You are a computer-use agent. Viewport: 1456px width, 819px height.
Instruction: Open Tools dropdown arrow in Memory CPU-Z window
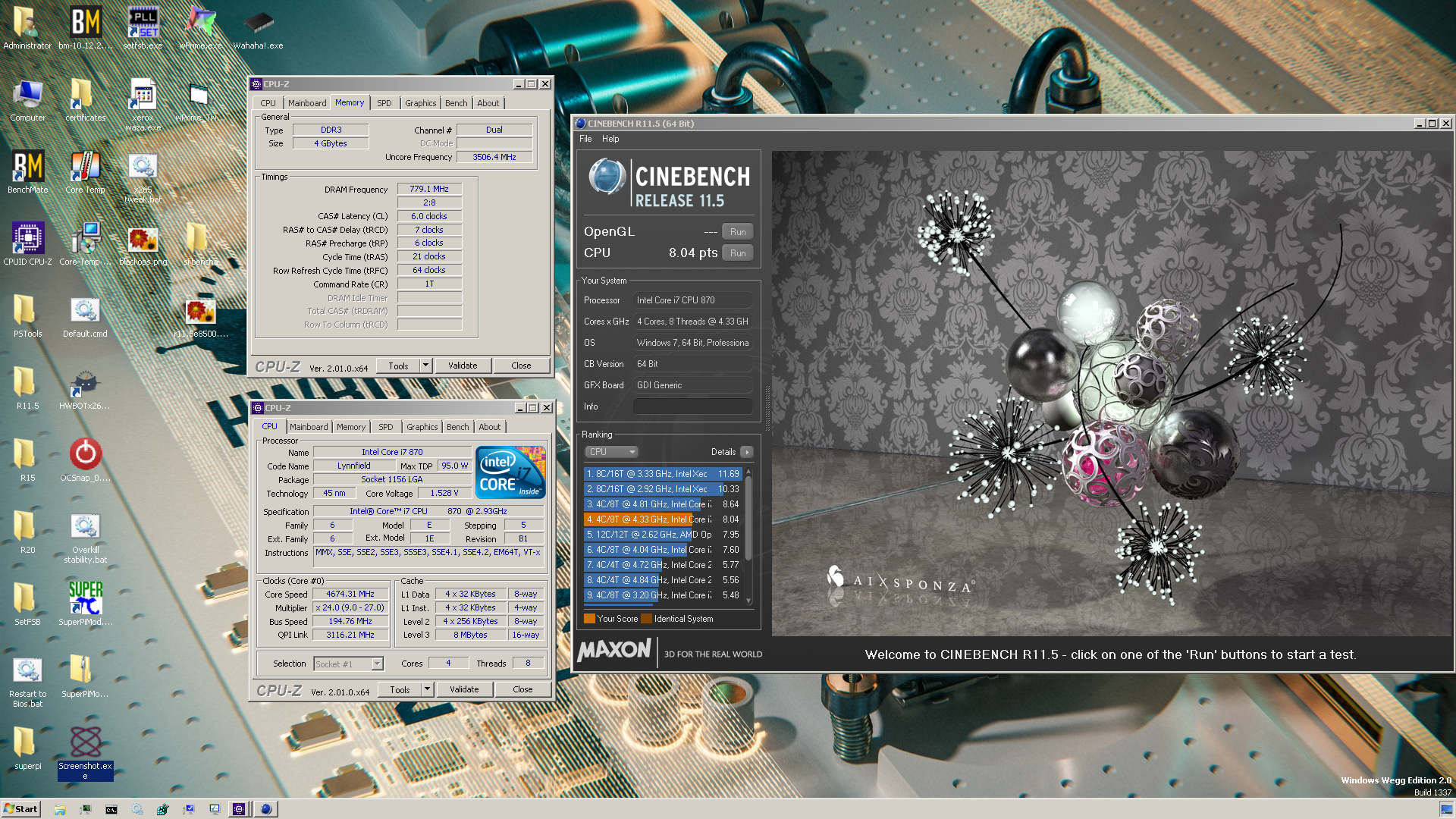click(425, 366)
